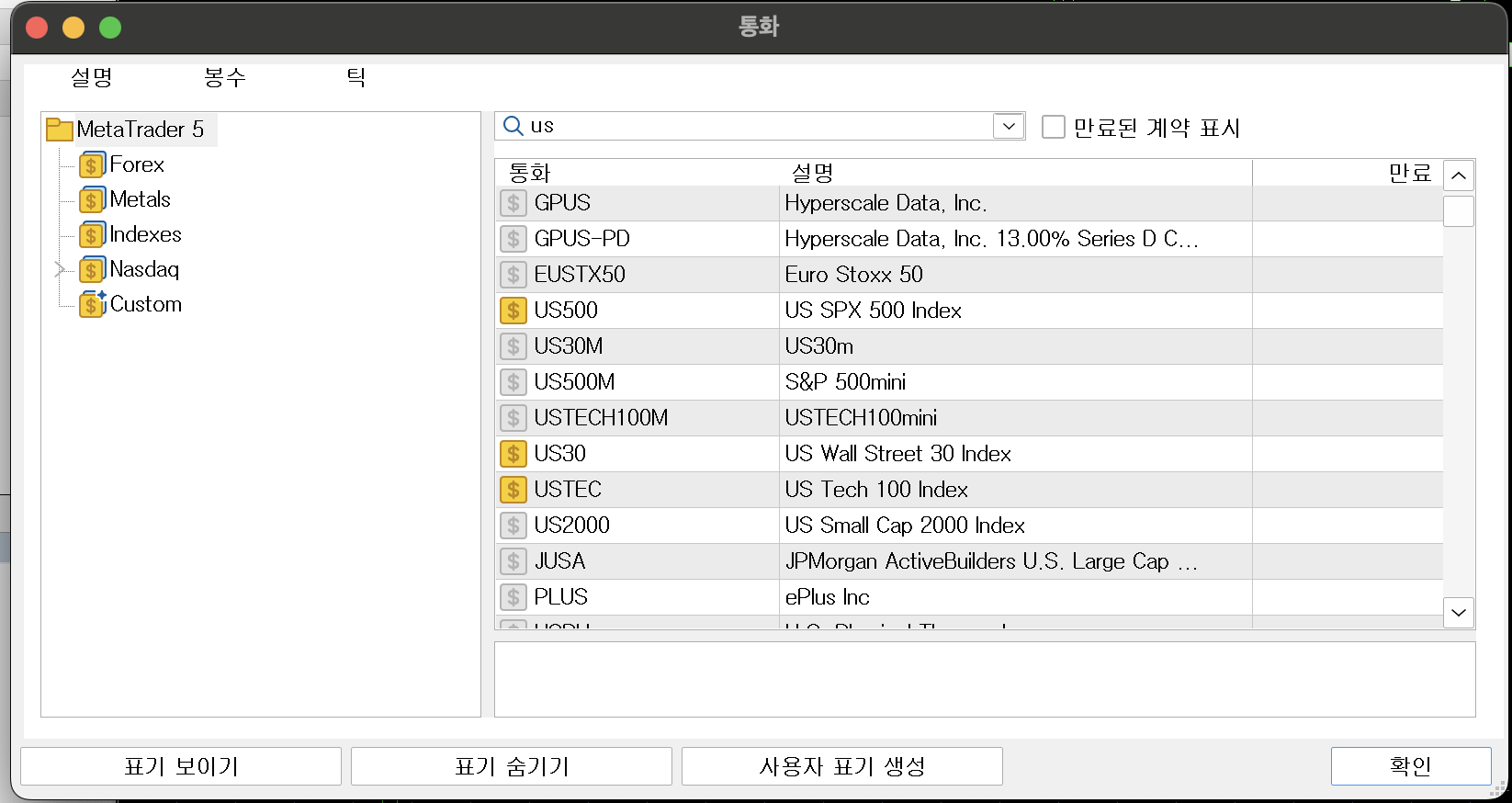Click the 표기 보이기 button
The width and height of the screenshot is (1512, 803).
point(181,766)
